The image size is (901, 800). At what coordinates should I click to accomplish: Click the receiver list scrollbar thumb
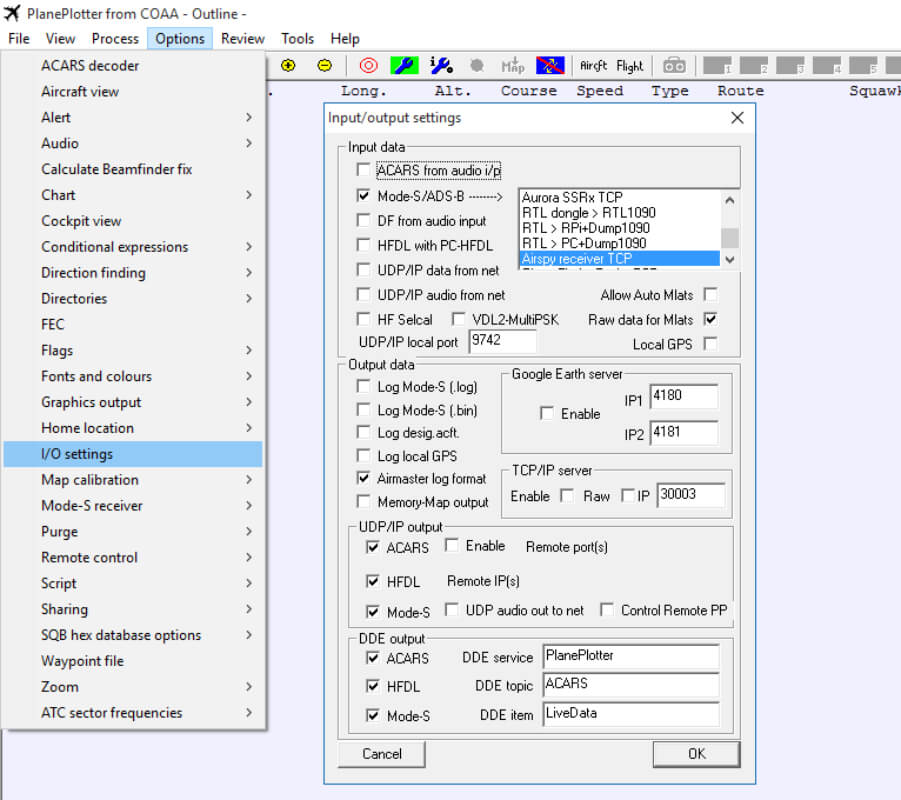[x=730, y=237]
